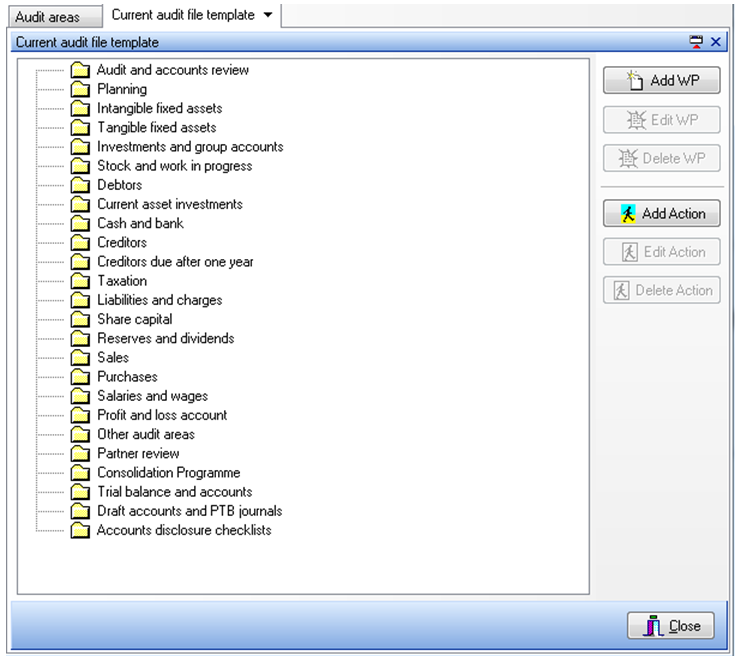Select the Partner review label

(x=138, y=454)
